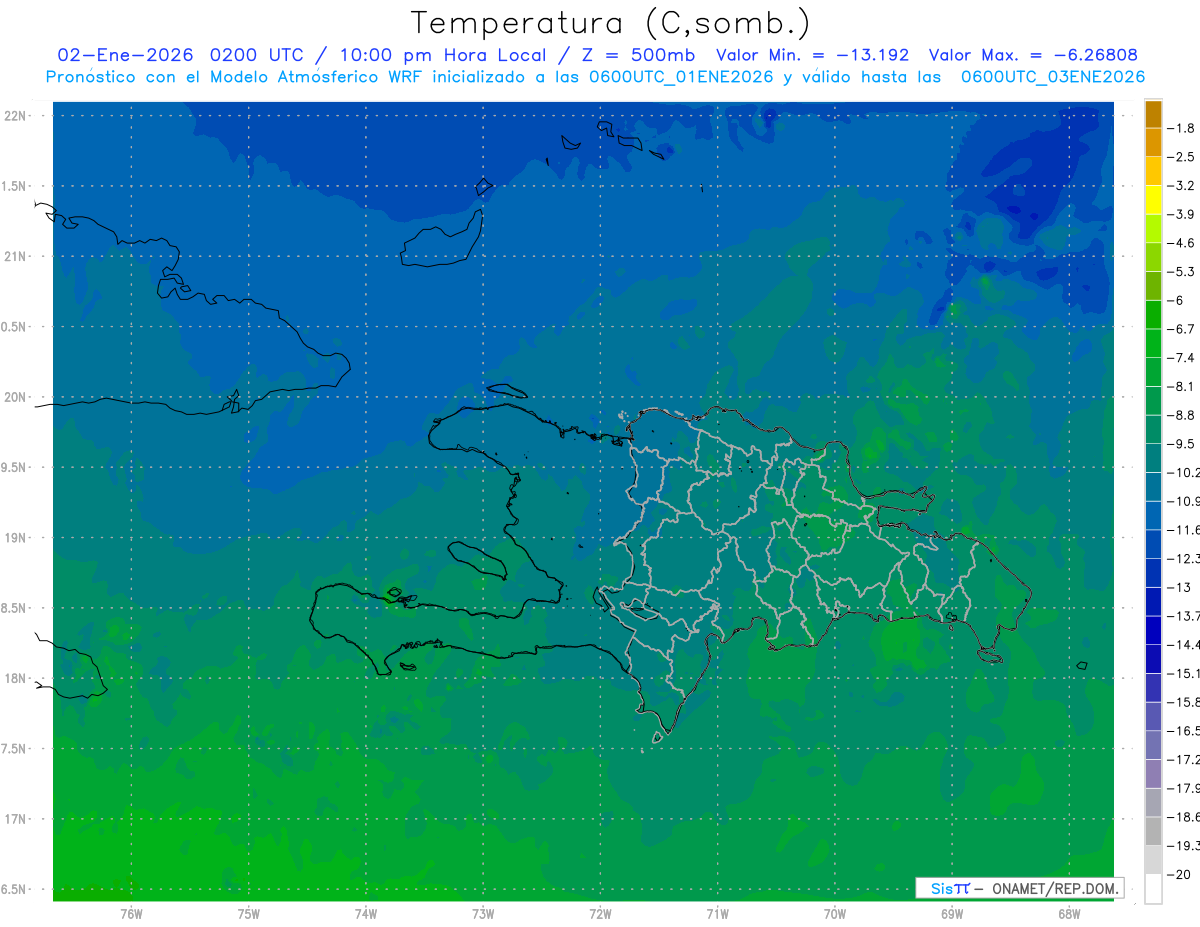Click the "20N" latitude label
This screenshot has width=1200, height=927.
(x=14, y=397)
